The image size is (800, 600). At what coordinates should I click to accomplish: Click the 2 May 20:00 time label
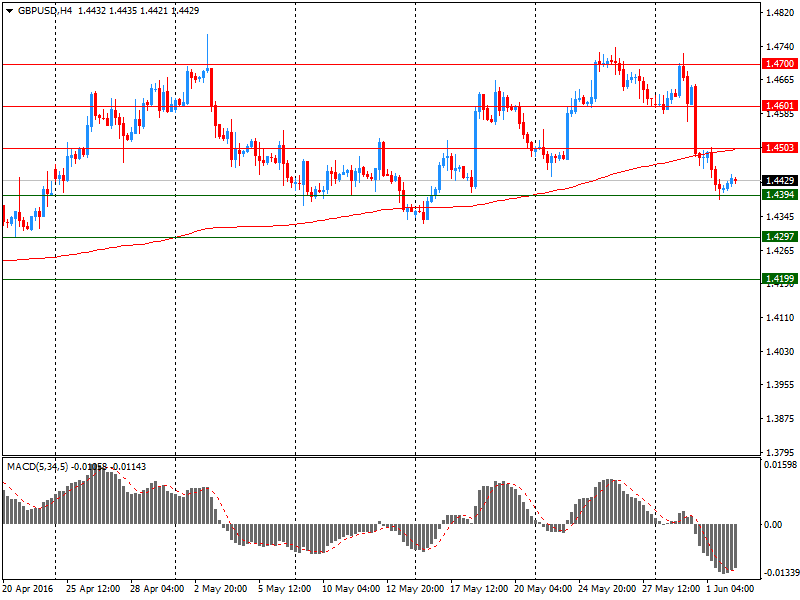(220, 589)
